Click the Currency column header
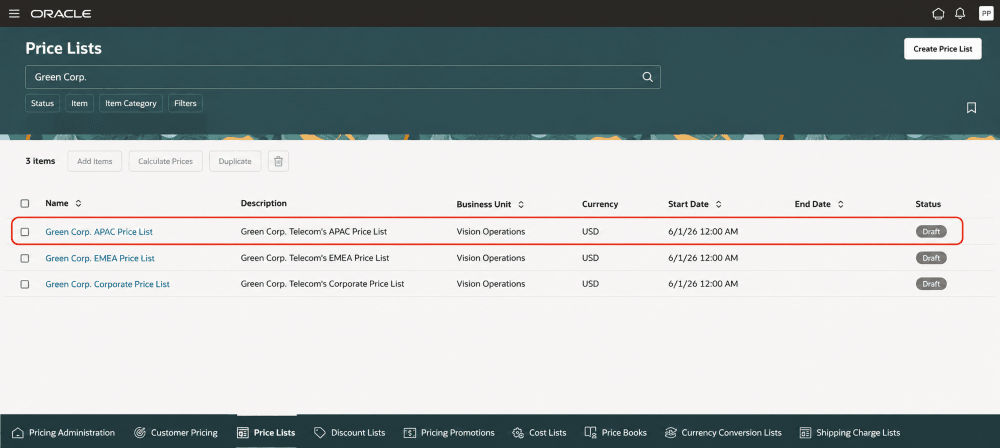Screen dimensions: 1000x448 pyautogui.click(x=600, y=204)
